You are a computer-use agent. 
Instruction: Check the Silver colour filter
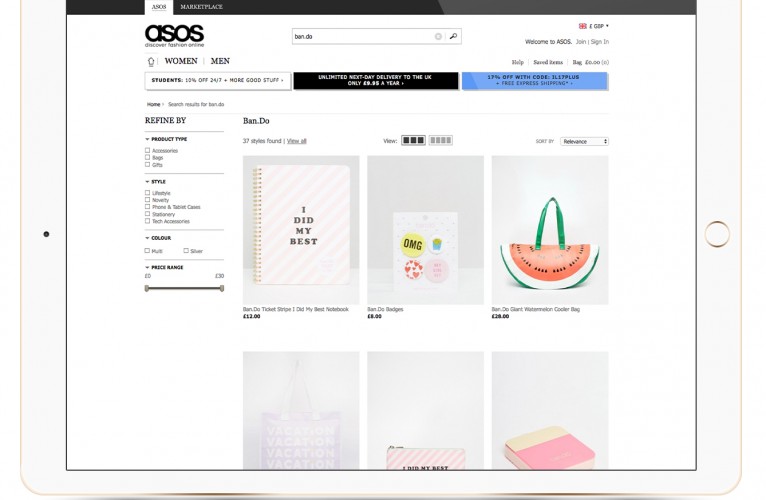[x=186, y=251]
